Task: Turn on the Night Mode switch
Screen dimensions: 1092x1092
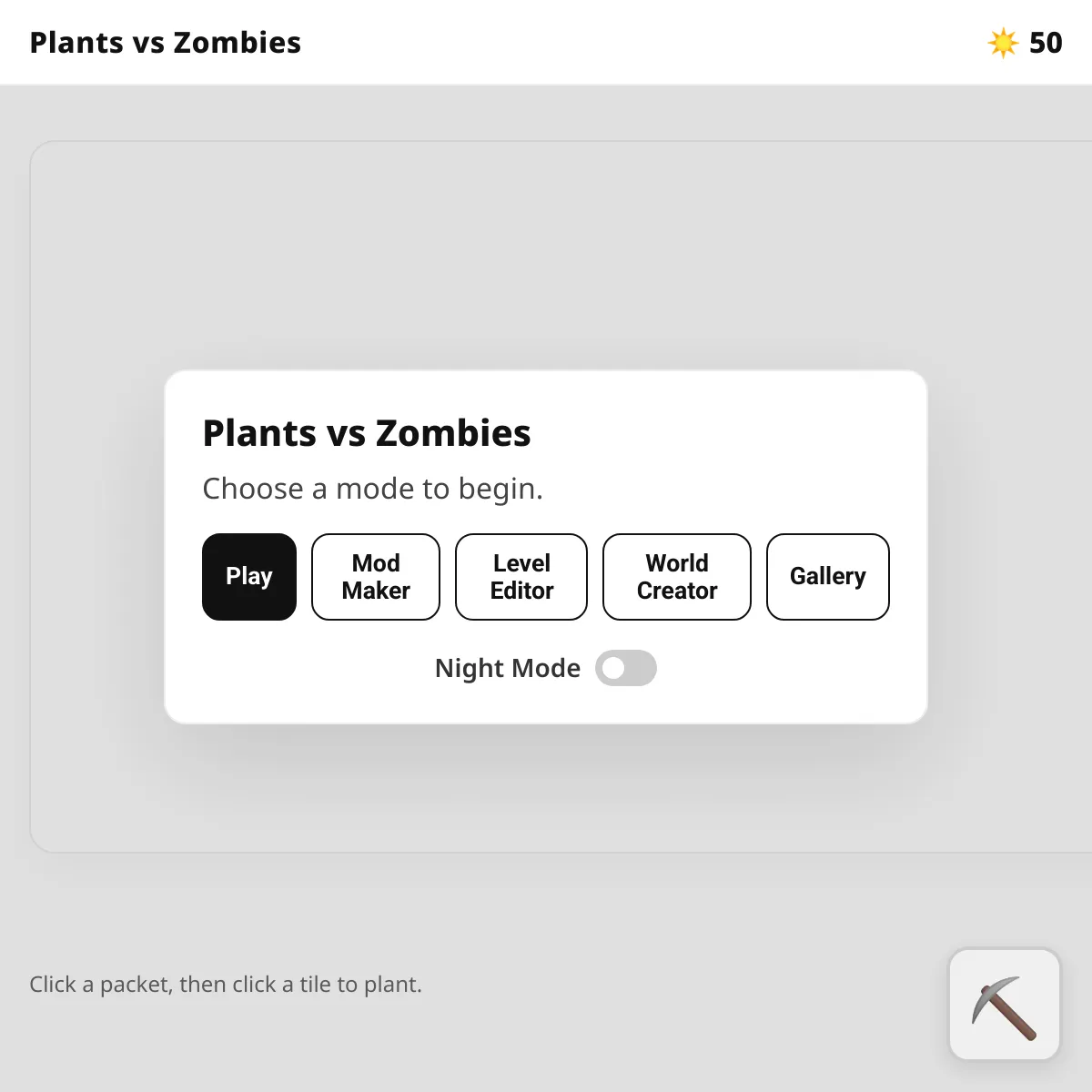Action: pos(626,668)
